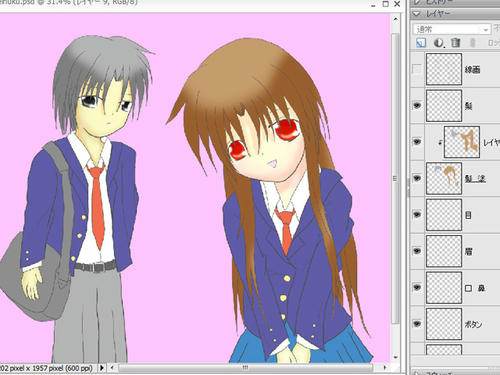Expand the ヒストリー panel
The image size is (500, 375).
(x=417, y=2)
